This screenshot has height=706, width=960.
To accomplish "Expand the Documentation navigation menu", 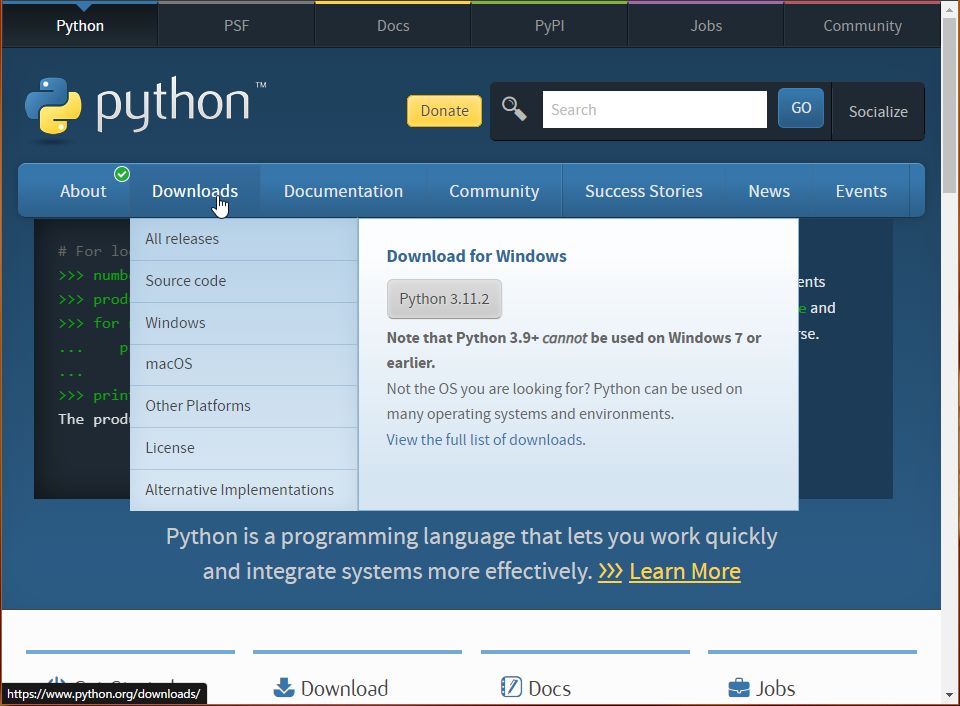I will click(x=343, y=191).
